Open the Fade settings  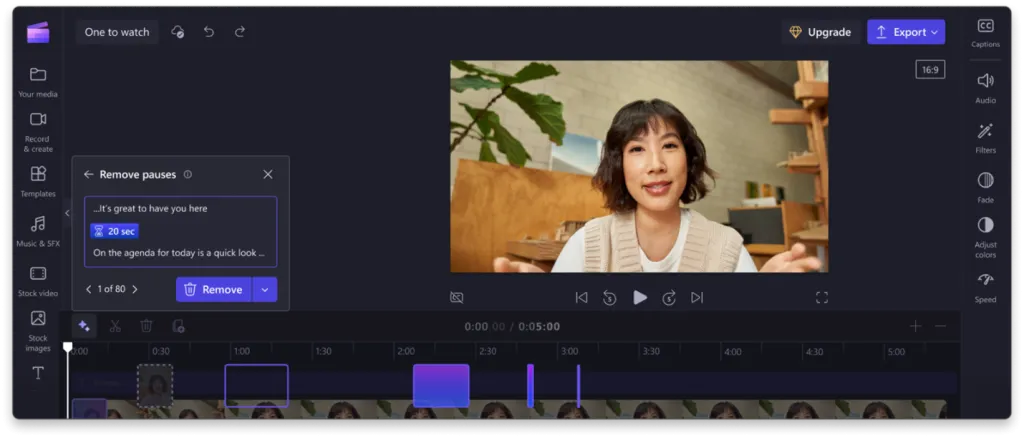[x=984, y=185]
